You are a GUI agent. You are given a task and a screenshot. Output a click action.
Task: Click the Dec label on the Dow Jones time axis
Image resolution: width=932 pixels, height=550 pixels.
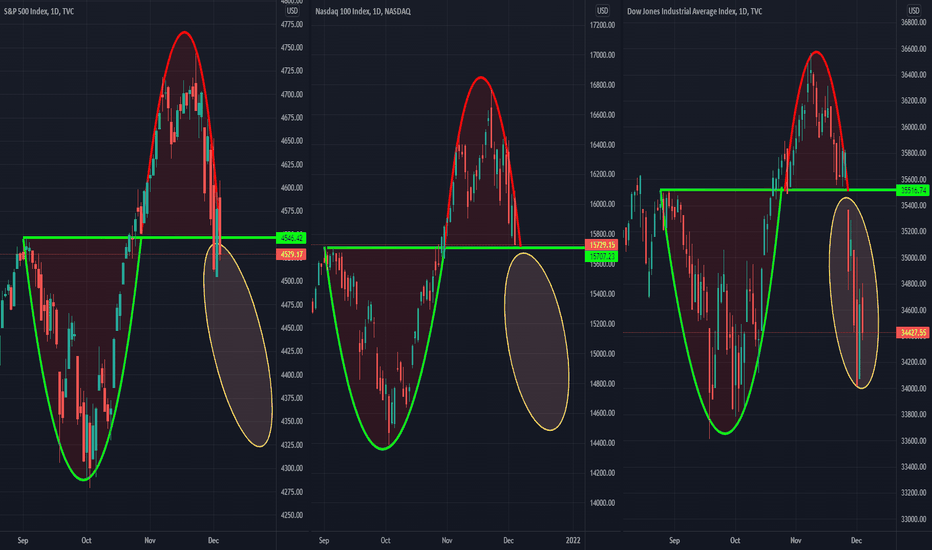pos(857,540)
